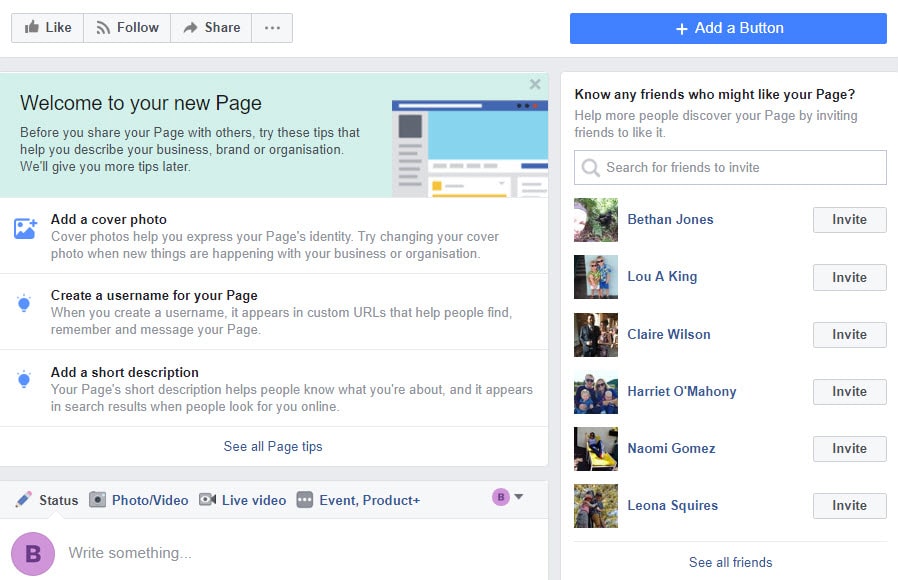Click the Search for friends to invite field
The width and height of the screenshot is (898, 580).
pyautogui.click(x=730, y=167)
